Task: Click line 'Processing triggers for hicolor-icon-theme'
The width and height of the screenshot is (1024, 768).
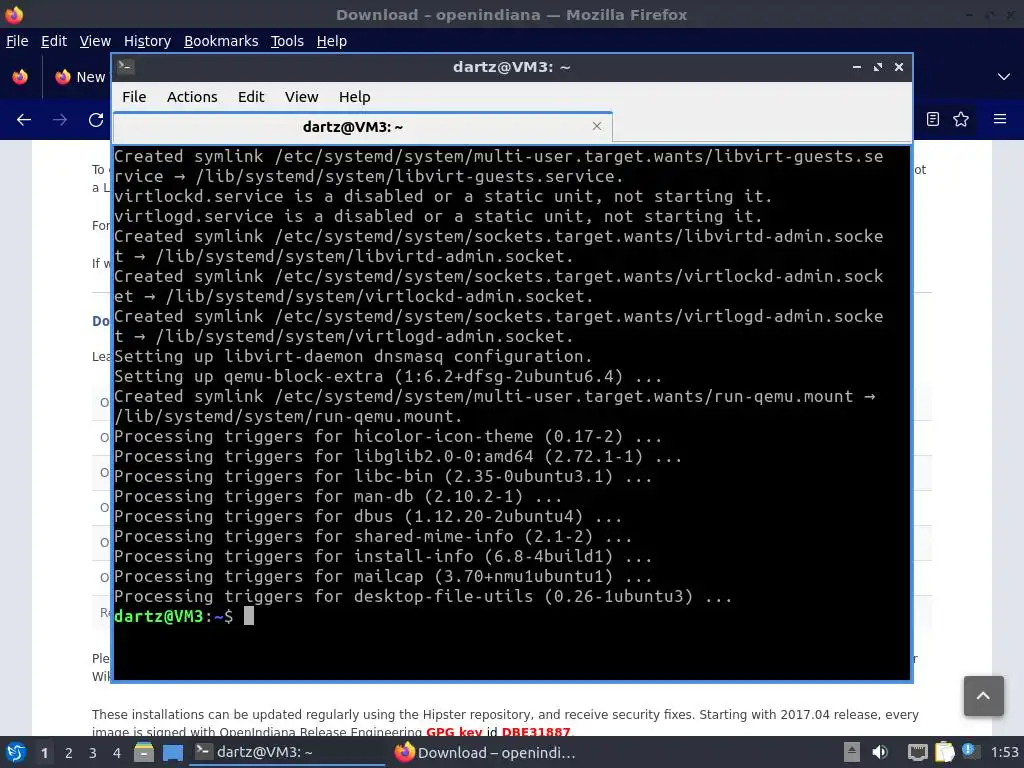Action: point(388,436)
